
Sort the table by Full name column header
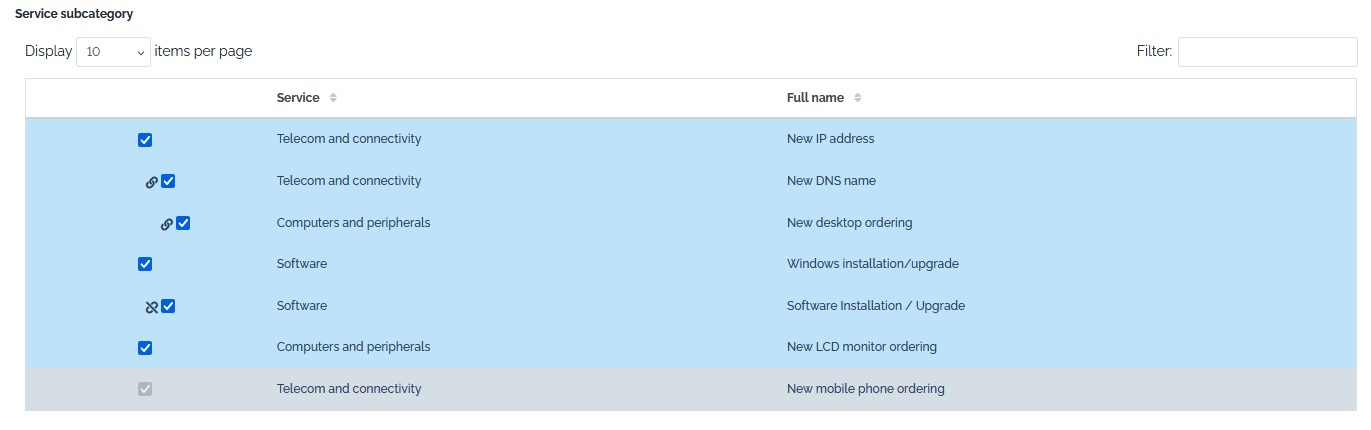point(815,98)
